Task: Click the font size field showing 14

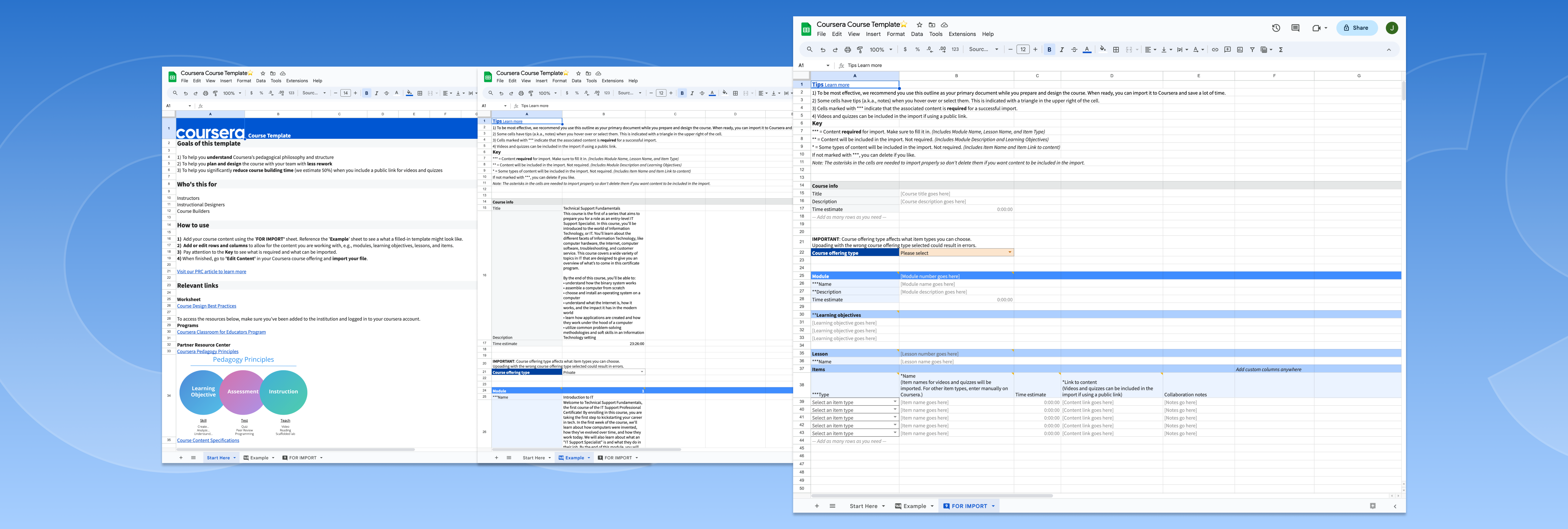Action: (x=345, y=93)
